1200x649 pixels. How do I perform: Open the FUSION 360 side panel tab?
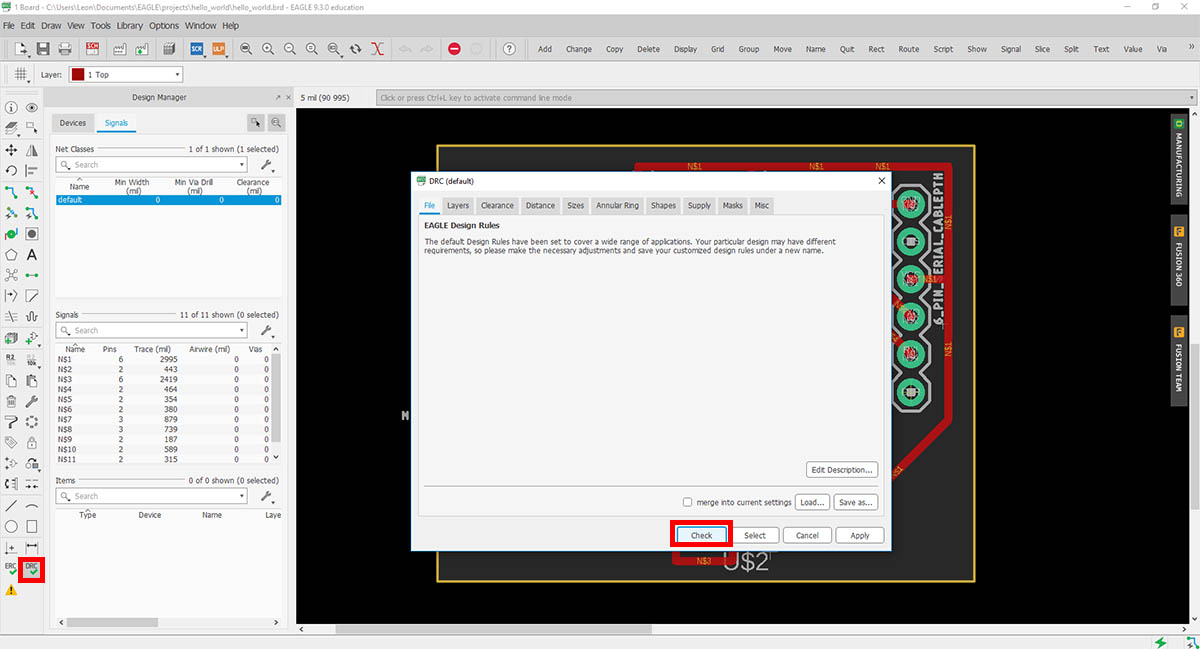pyautogui.click(x=1179, y=259)
